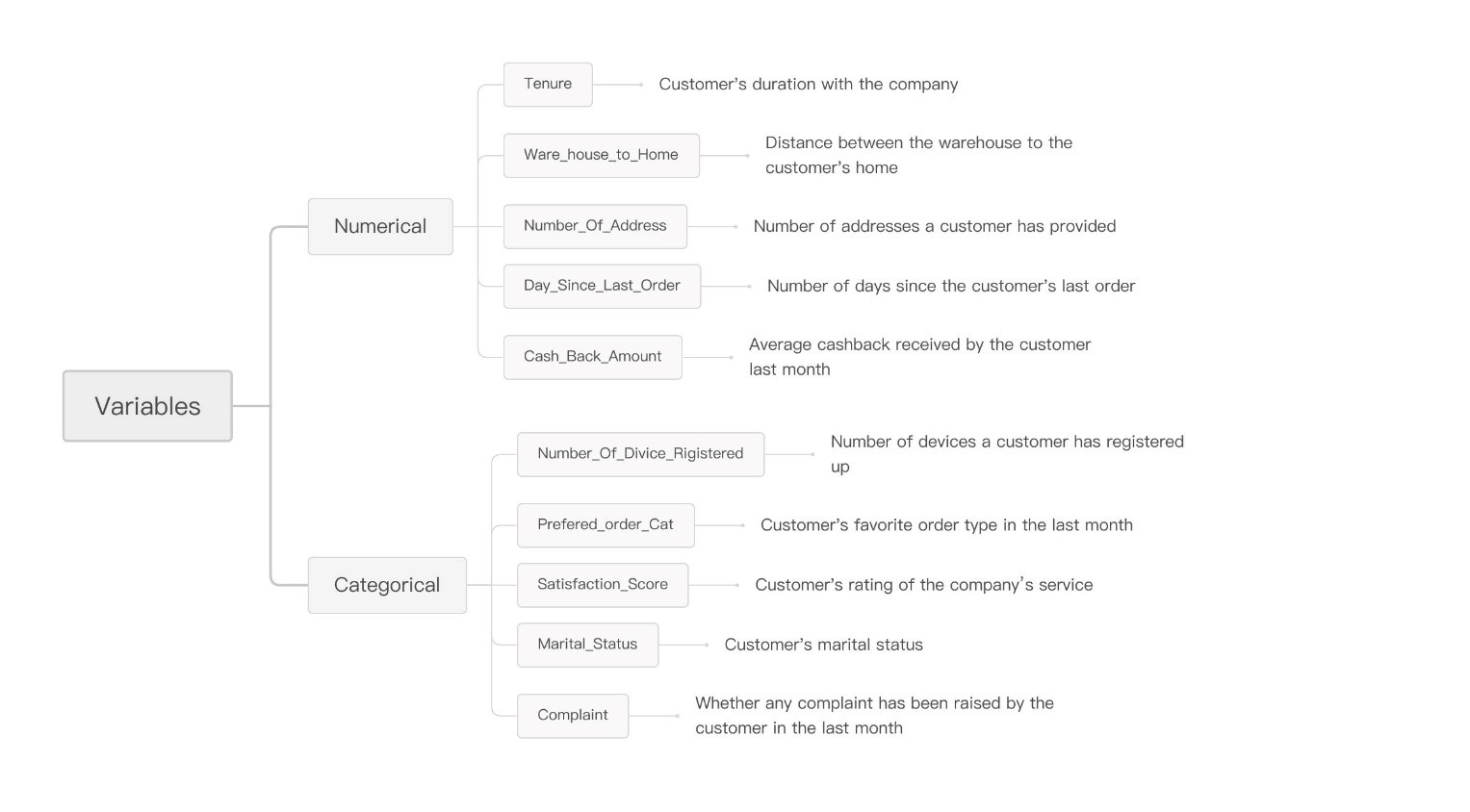Select the average cashback description text
The image size is (1470, 812).
click(x=919, y=357)
